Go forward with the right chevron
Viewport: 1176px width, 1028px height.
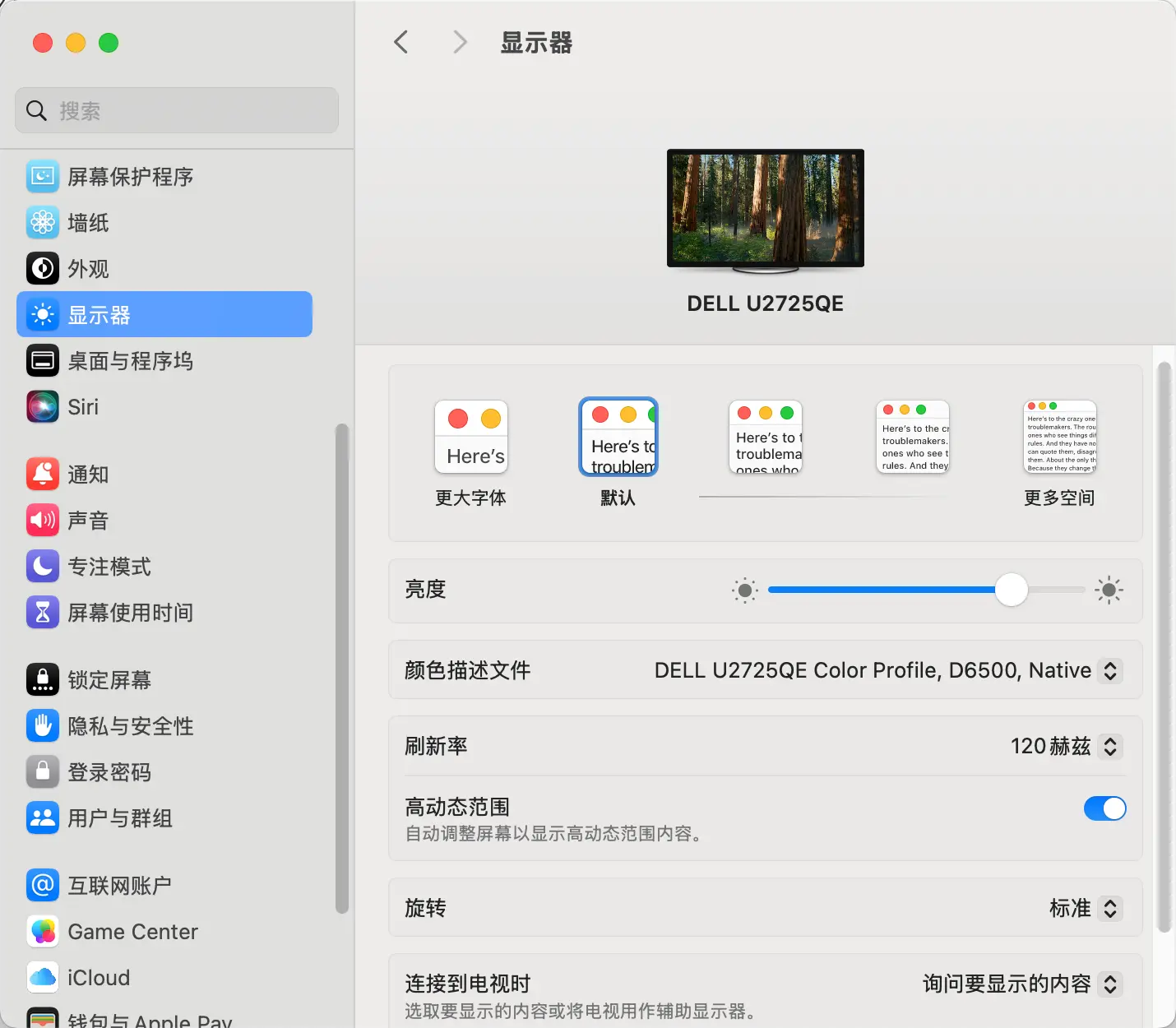coord(460,42)
